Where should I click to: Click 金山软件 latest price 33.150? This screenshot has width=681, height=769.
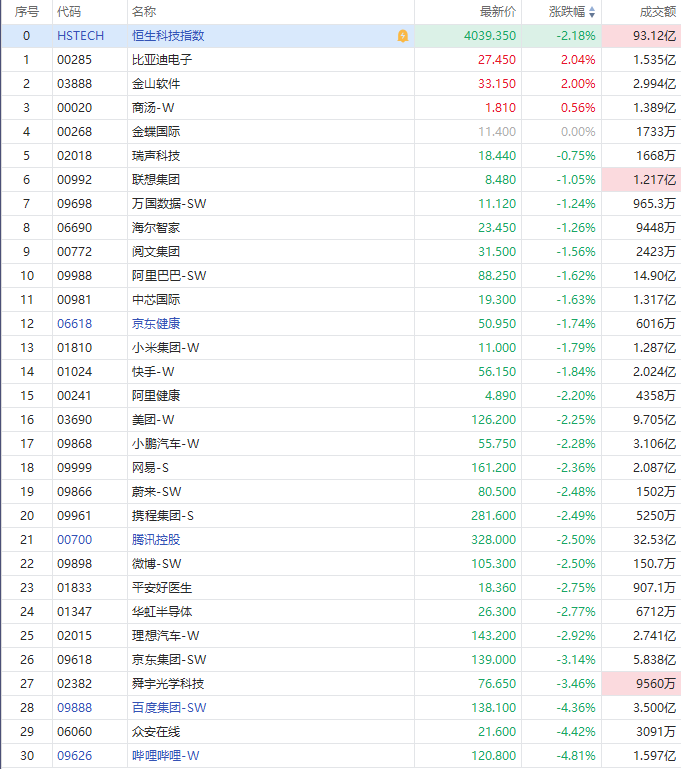[497, 84]
